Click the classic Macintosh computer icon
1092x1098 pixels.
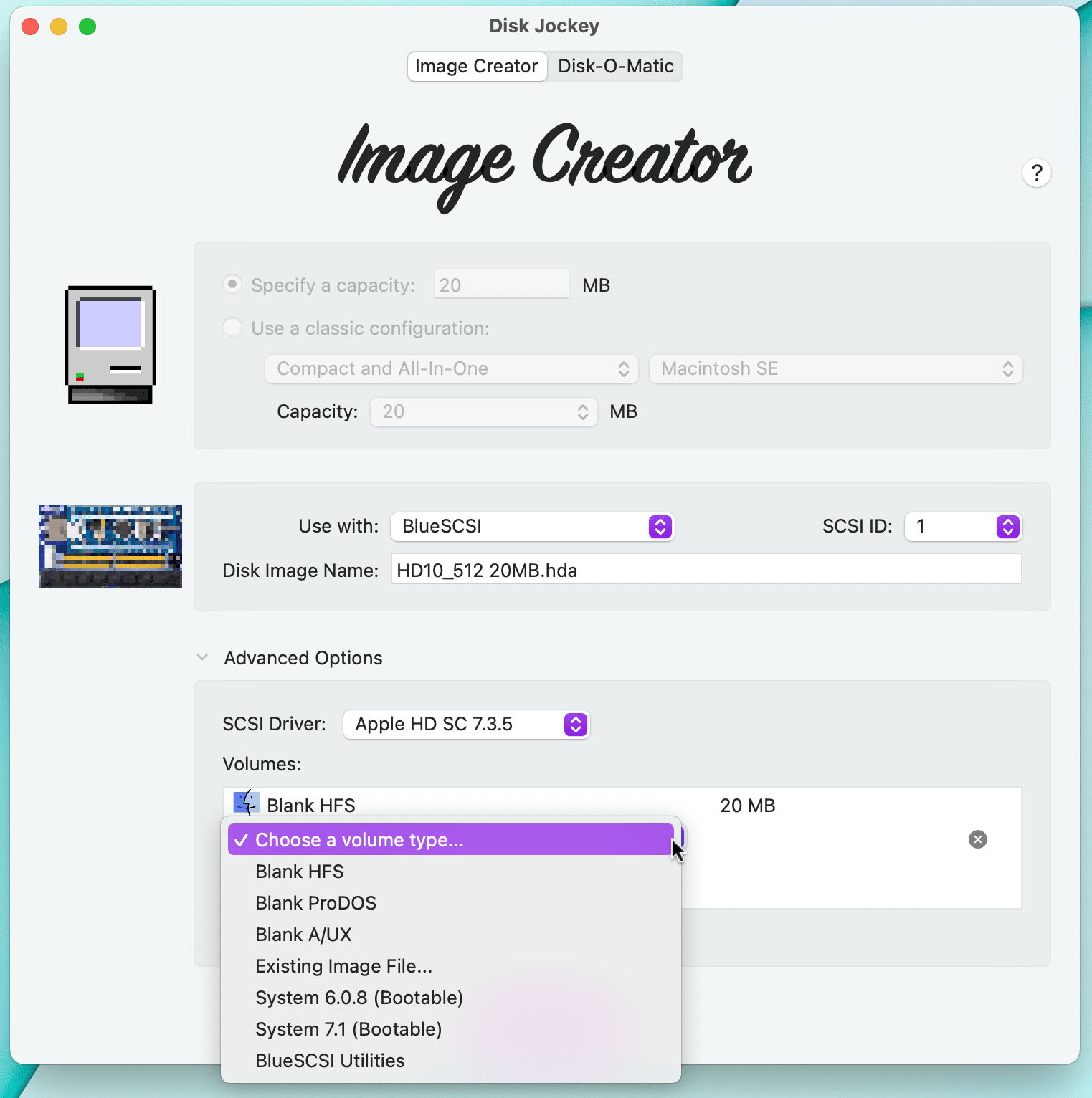(110, 345)
